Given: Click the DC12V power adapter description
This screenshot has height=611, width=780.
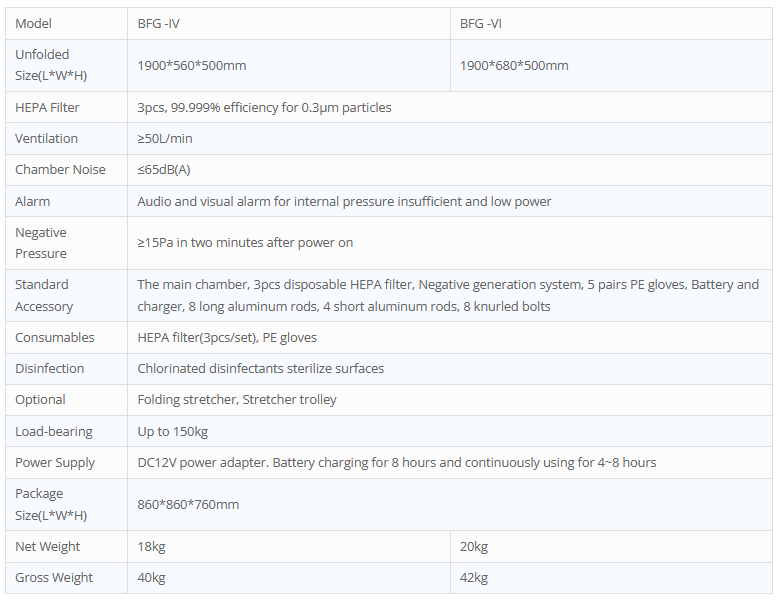Looking at the screenshot, I should (x=396, y=463).
